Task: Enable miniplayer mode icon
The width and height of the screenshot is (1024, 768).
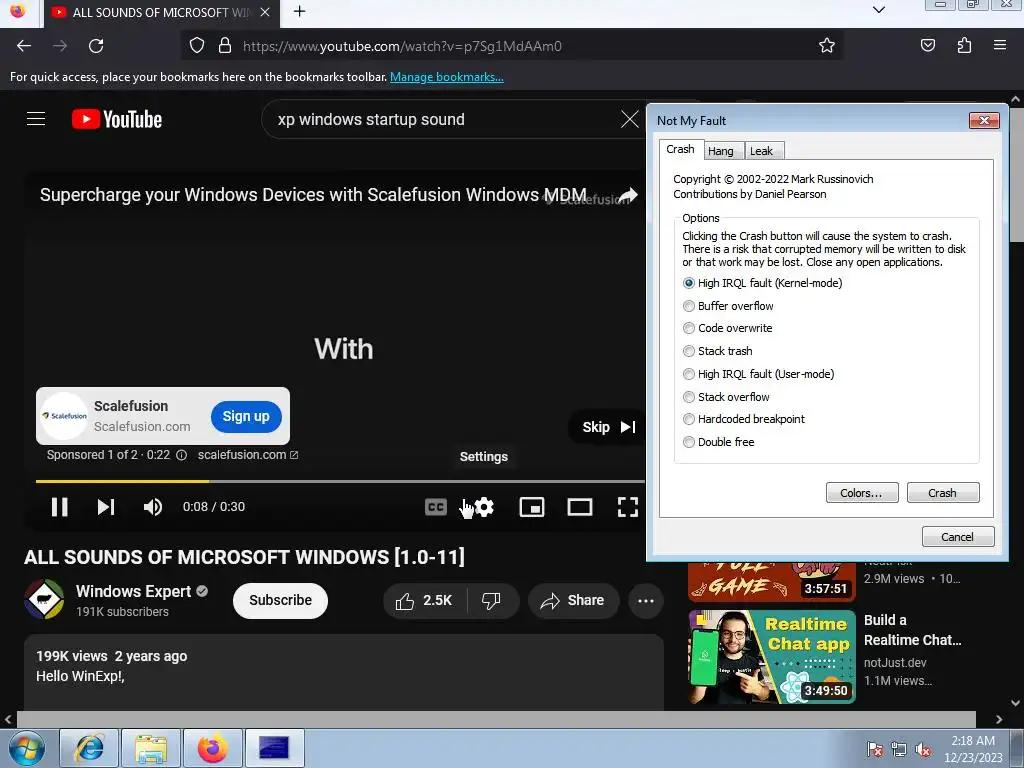Action: pos(532,507)
